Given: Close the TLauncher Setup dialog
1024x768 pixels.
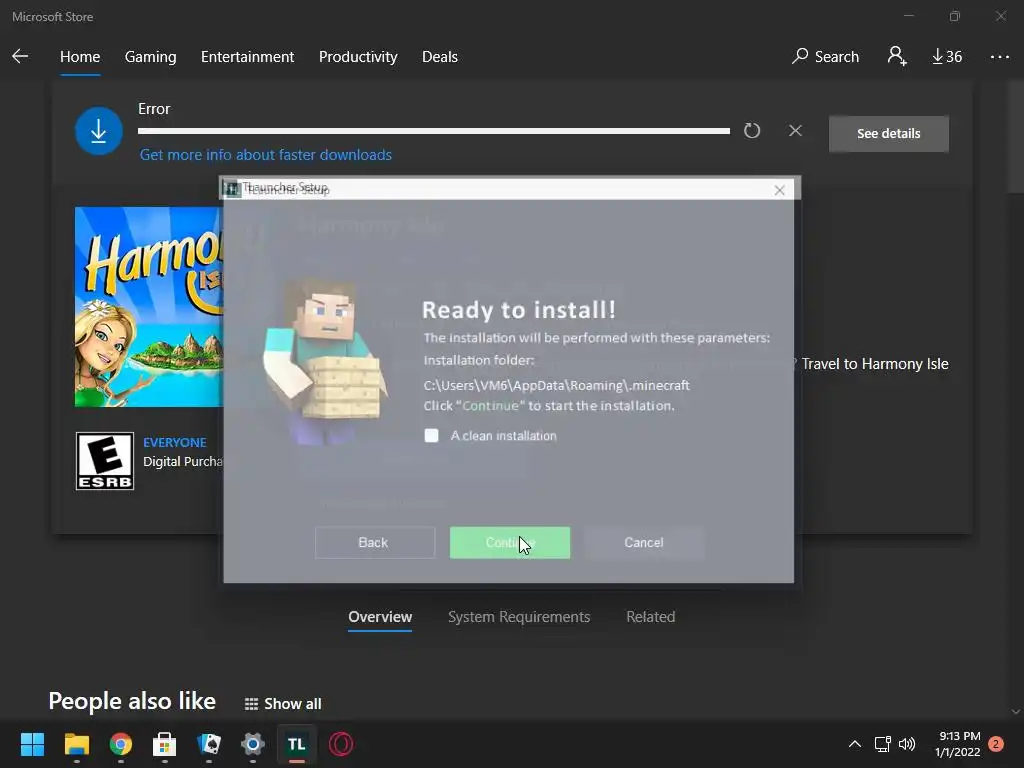Looking at the screenshot, I should [779, 190].
